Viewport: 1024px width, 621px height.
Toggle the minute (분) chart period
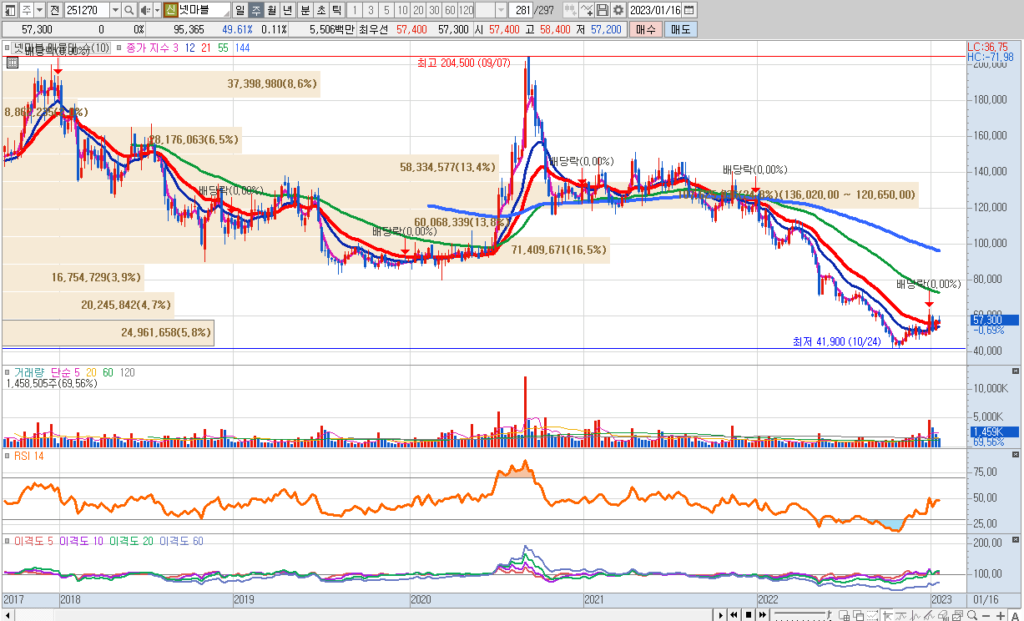305,10
